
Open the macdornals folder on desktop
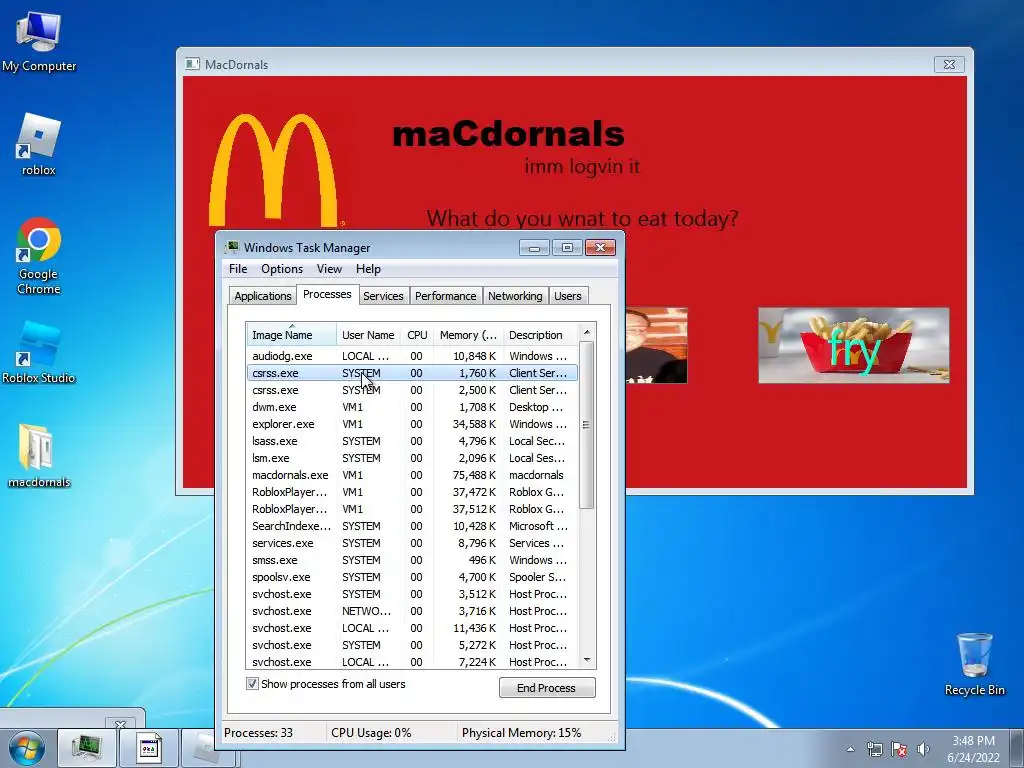(39, 456)
